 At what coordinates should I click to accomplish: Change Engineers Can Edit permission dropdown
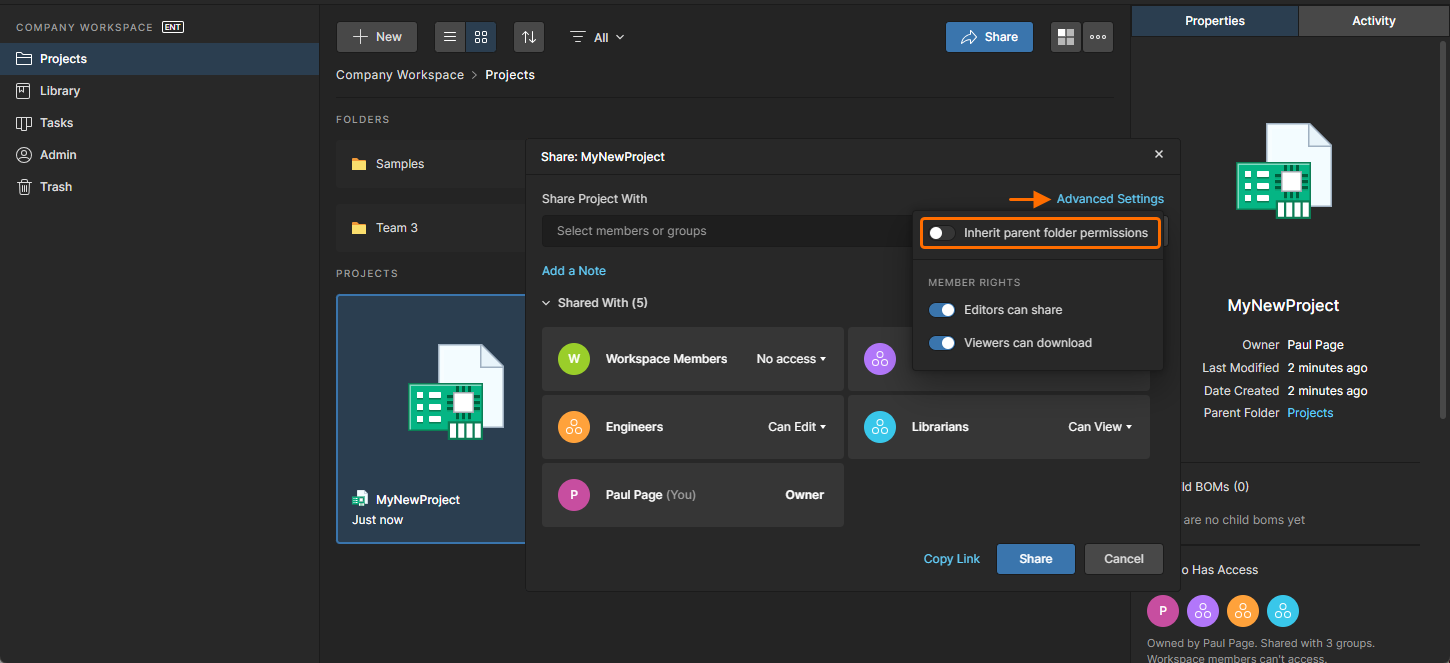pos(796,427)
